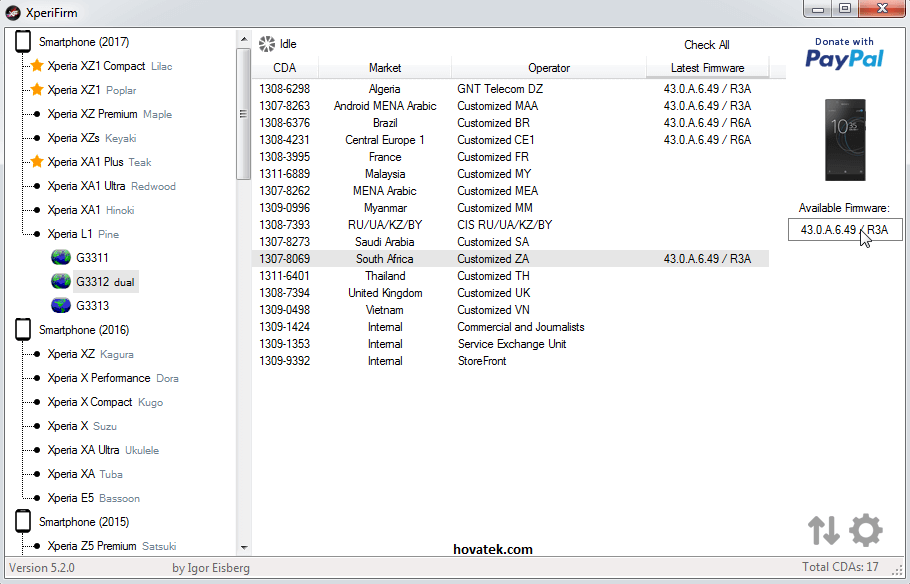
Task: Select CDA 1307-8262 MENA Arabic row
Action: pos(511,190)
